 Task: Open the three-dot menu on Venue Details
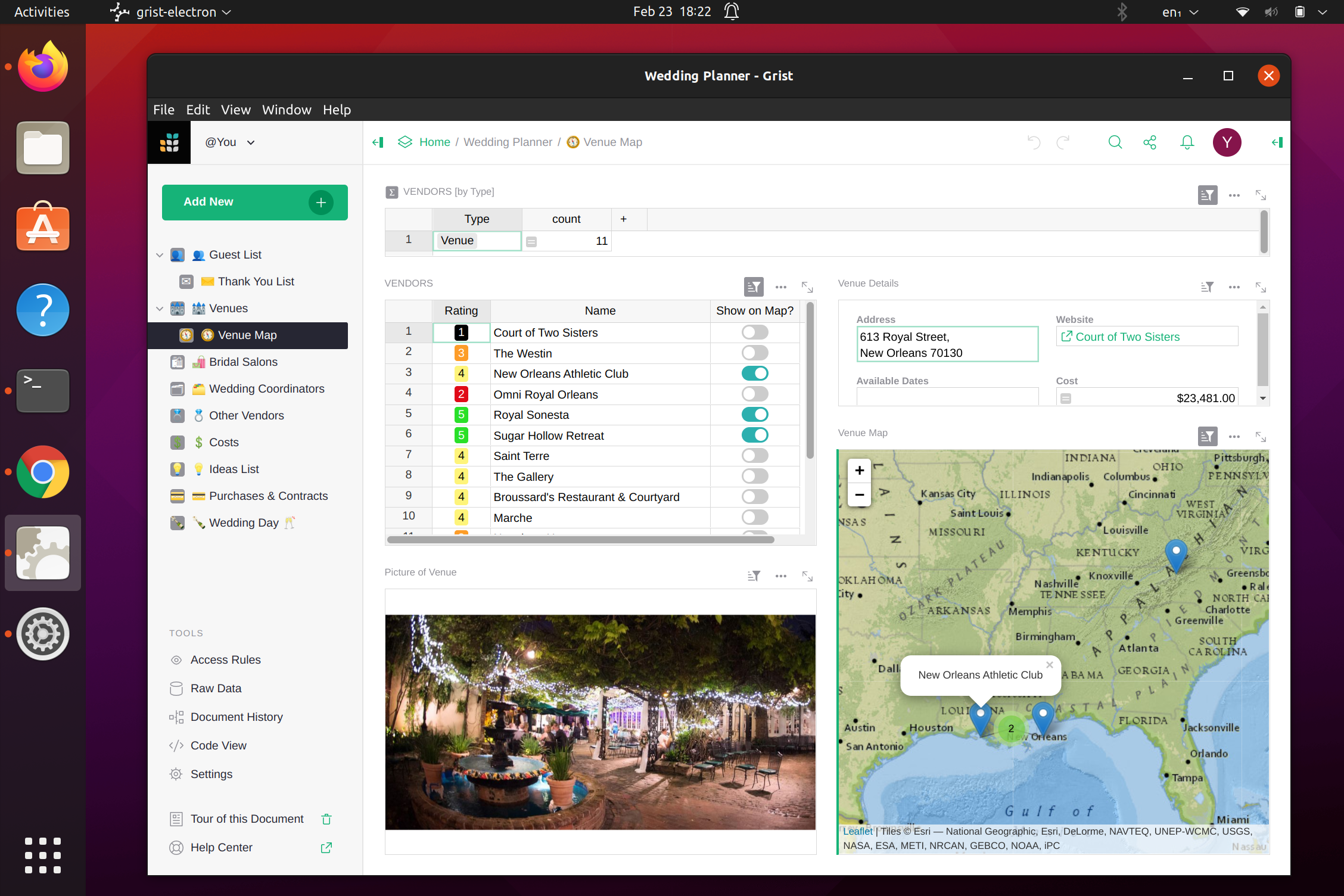[1234, 287]
